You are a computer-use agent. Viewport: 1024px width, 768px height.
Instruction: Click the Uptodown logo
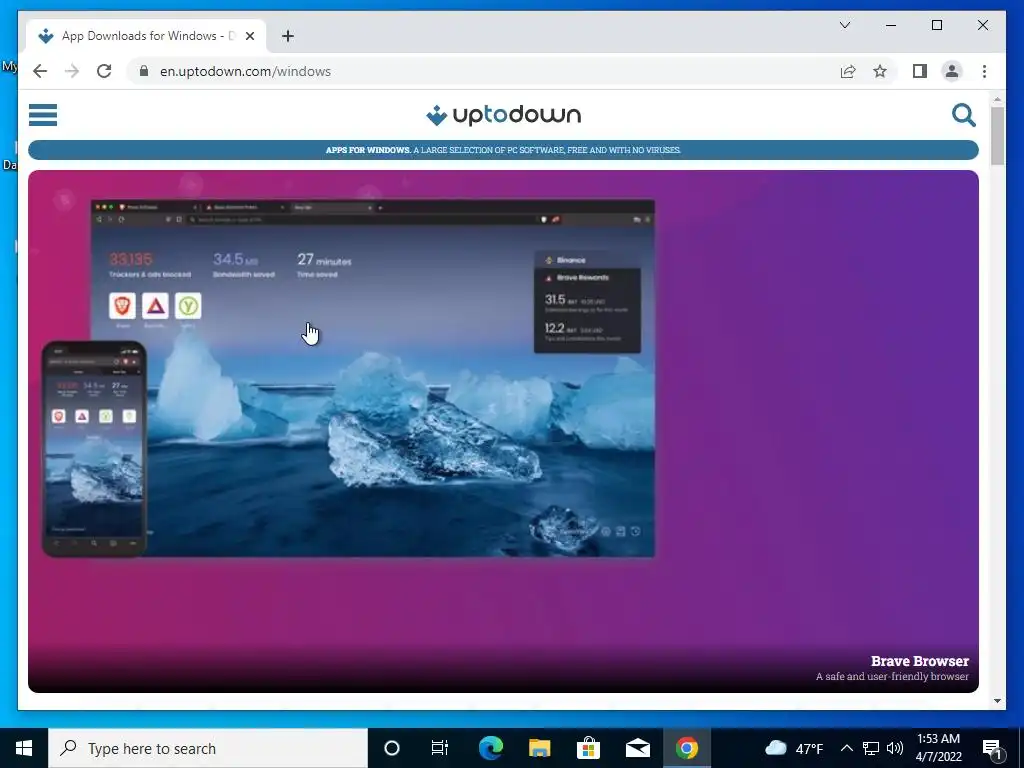[503, 115]
